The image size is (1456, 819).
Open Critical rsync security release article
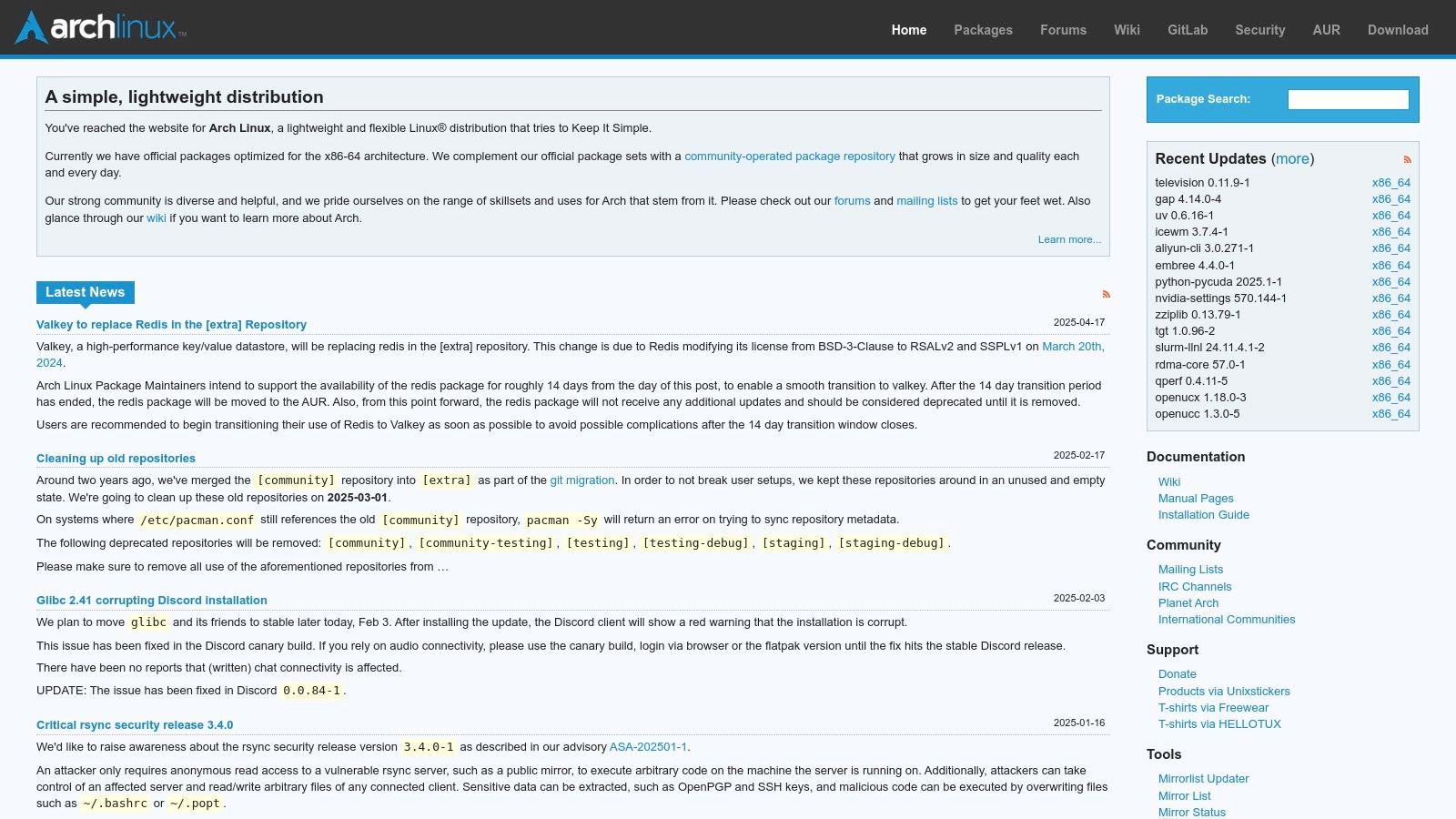(x=135, y=725)
